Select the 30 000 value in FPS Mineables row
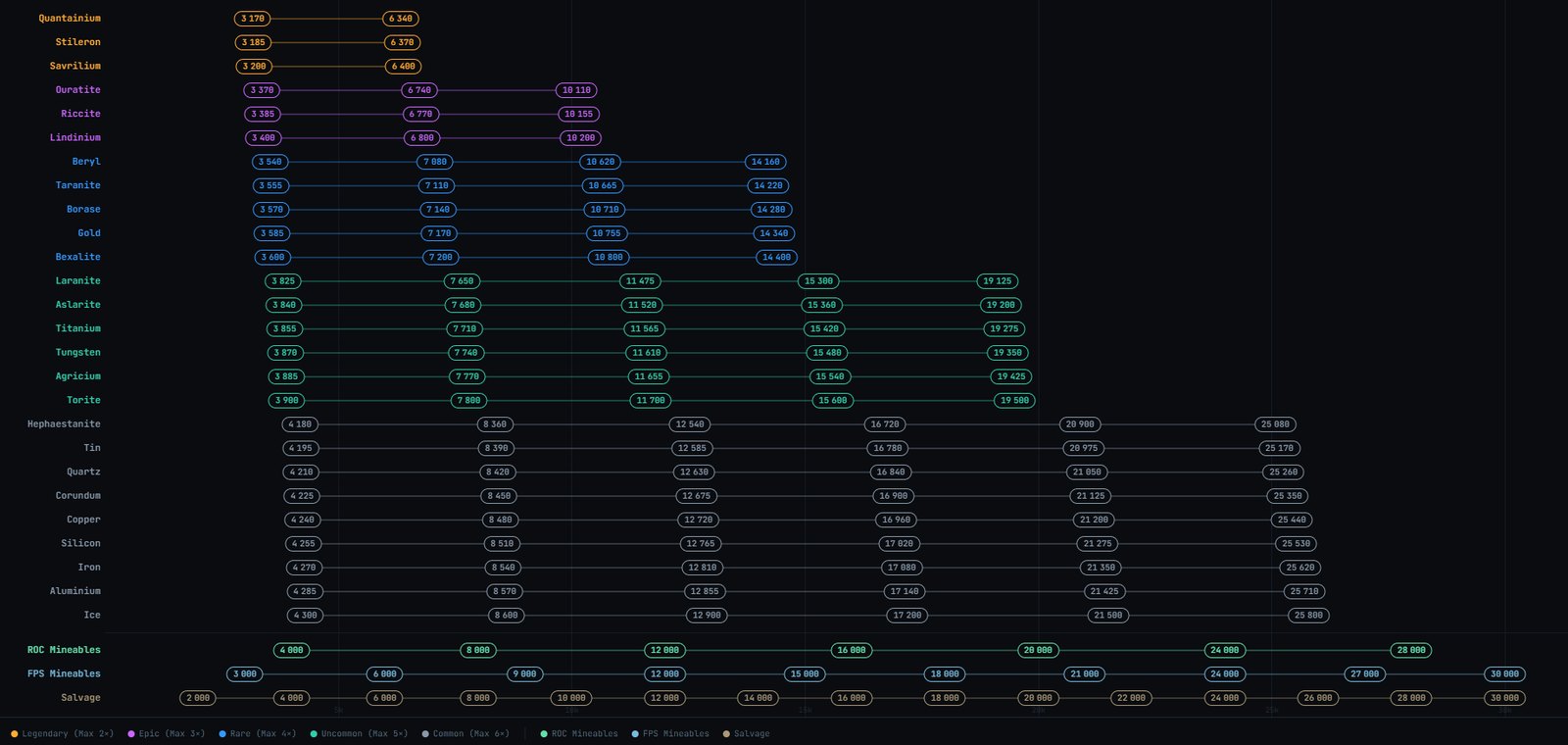The image size is (1568, 745). point(1504,674)
